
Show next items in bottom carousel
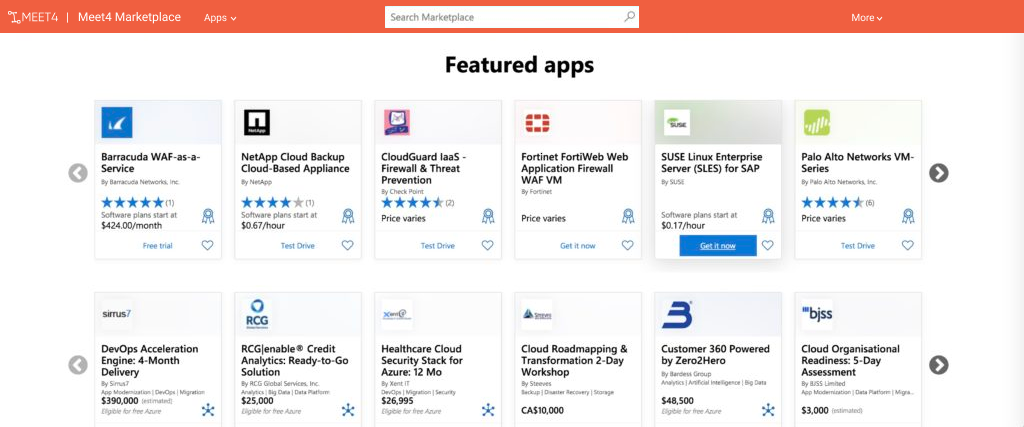point(938,365)
